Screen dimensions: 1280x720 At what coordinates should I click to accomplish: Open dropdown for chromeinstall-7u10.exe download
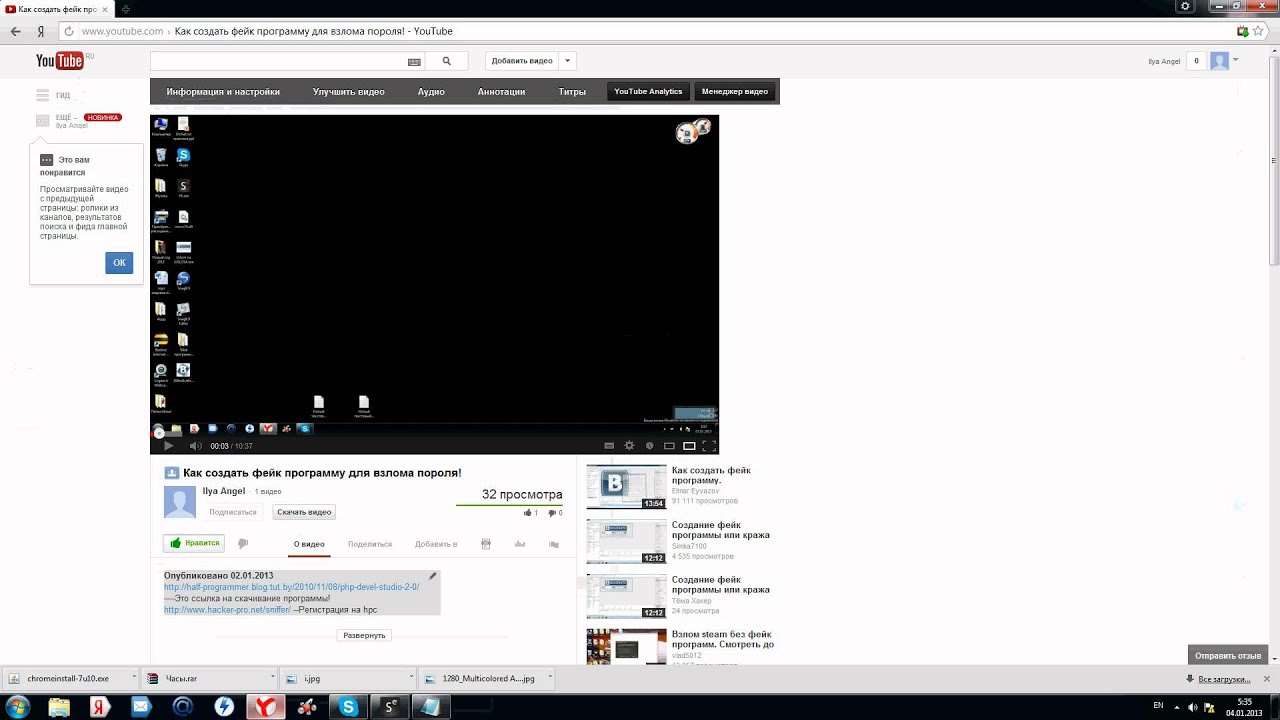133,678
